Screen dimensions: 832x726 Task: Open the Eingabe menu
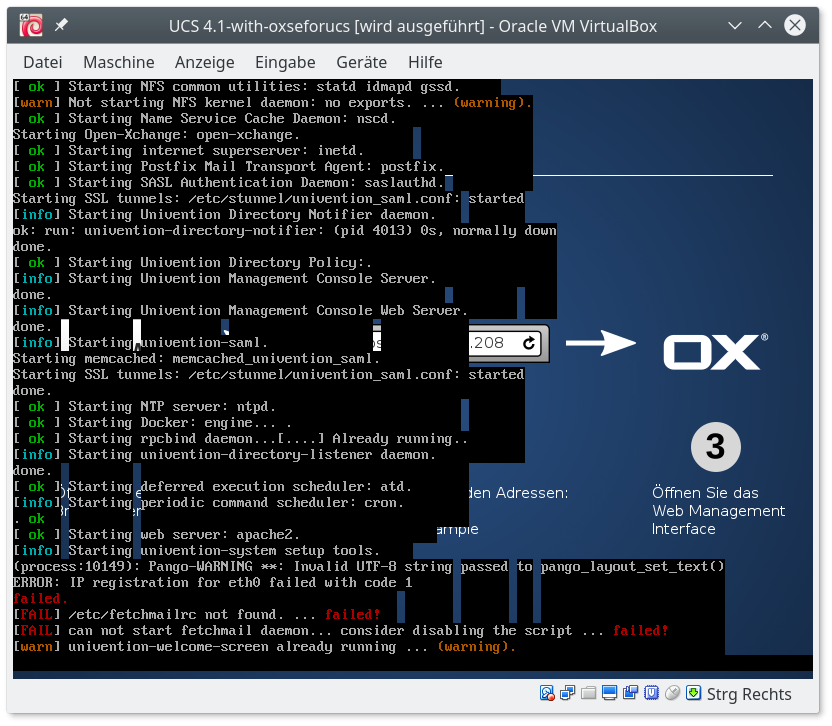[285, 62]
